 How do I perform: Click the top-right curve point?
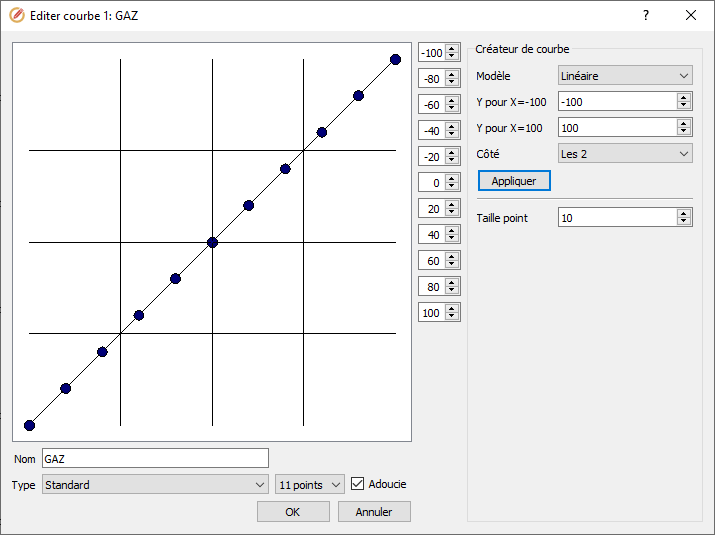tap(395, 59)
